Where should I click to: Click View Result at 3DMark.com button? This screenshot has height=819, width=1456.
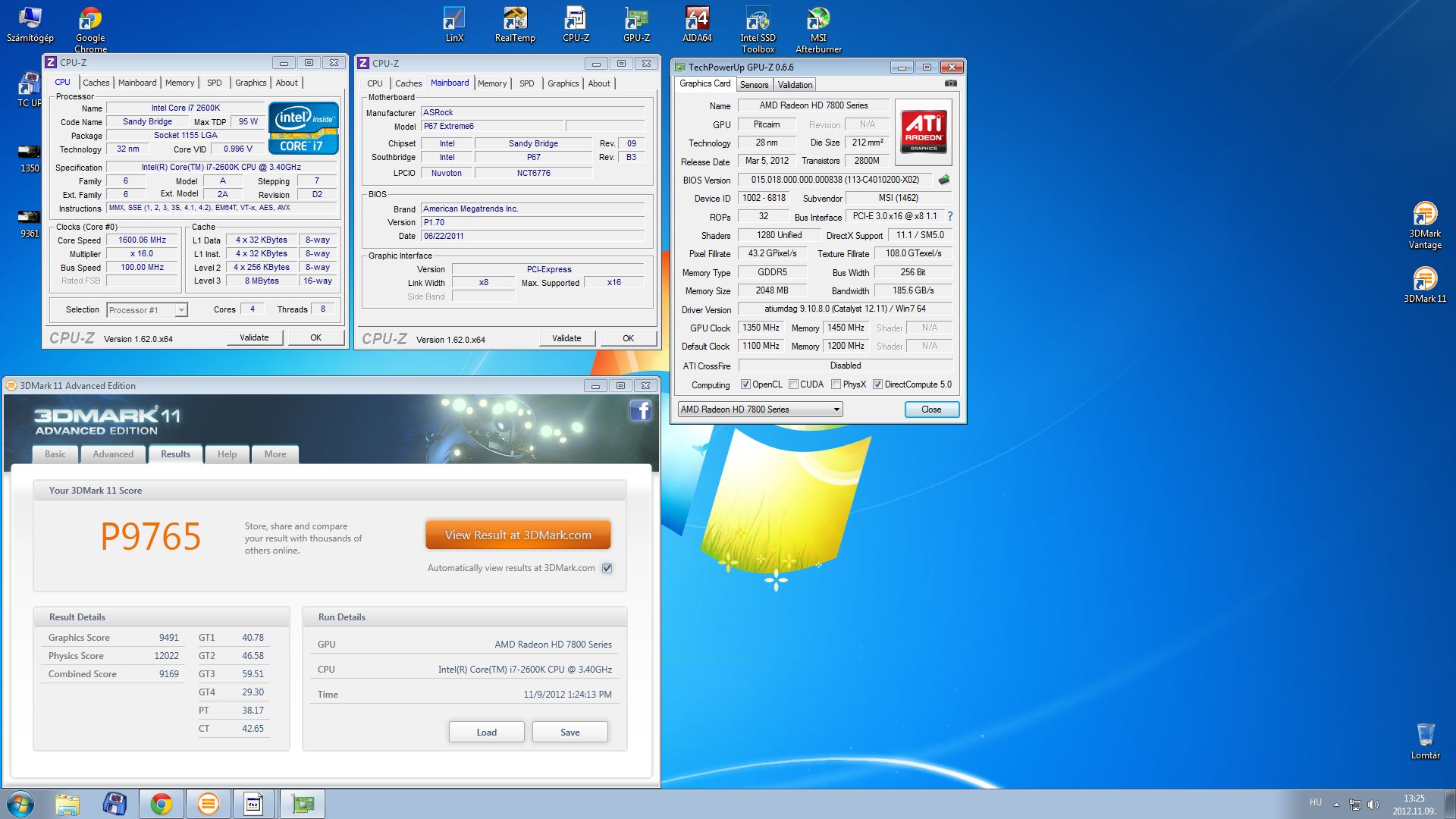pyautogui.click(x=518, y=535)
